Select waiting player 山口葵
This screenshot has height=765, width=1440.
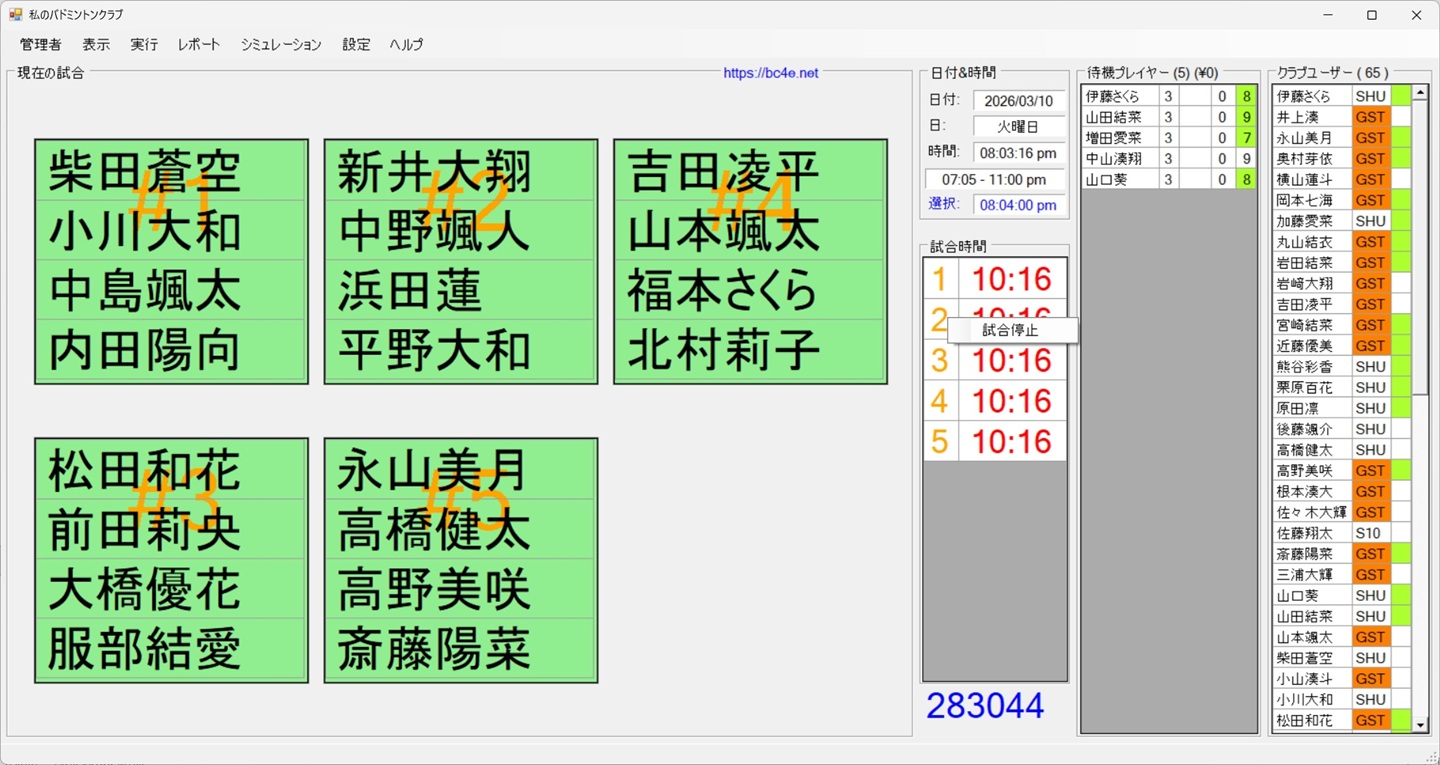[1121, 179]
